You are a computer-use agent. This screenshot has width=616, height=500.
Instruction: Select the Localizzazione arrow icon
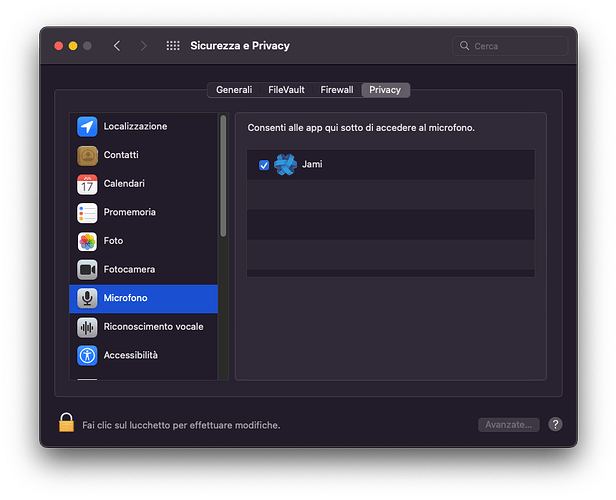pos(87,127)
